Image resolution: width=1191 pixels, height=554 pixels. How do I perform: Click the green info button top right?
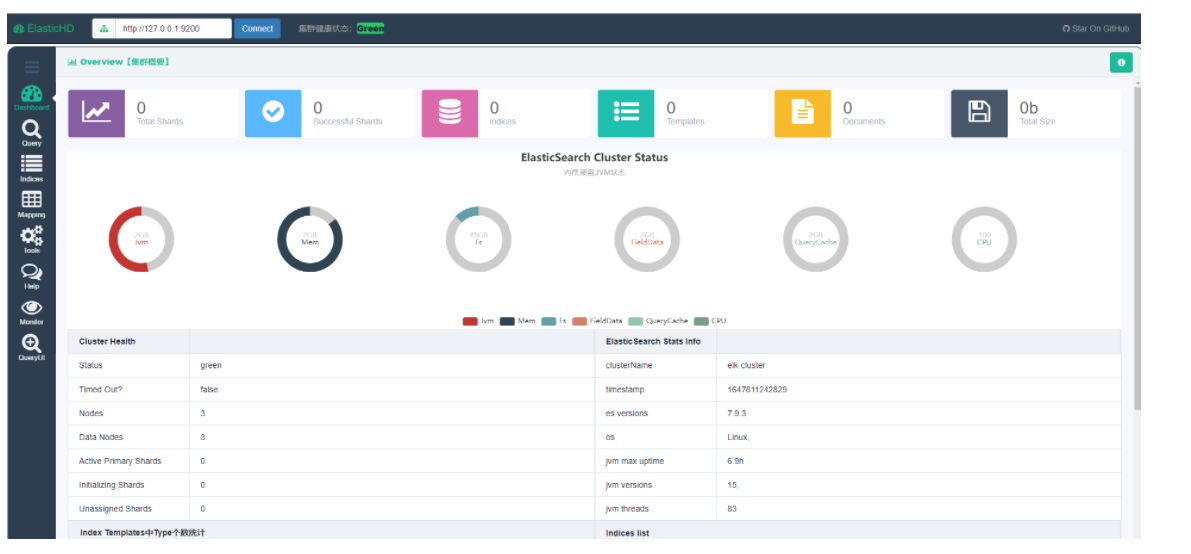[1120, 63]
